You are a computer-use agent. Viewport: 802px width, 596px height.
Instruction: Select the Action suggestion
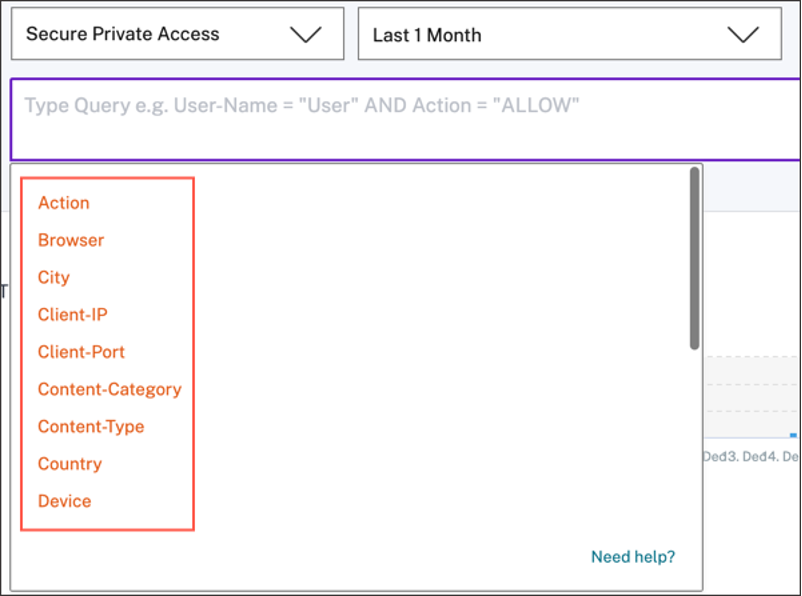[x=64, y=203]
